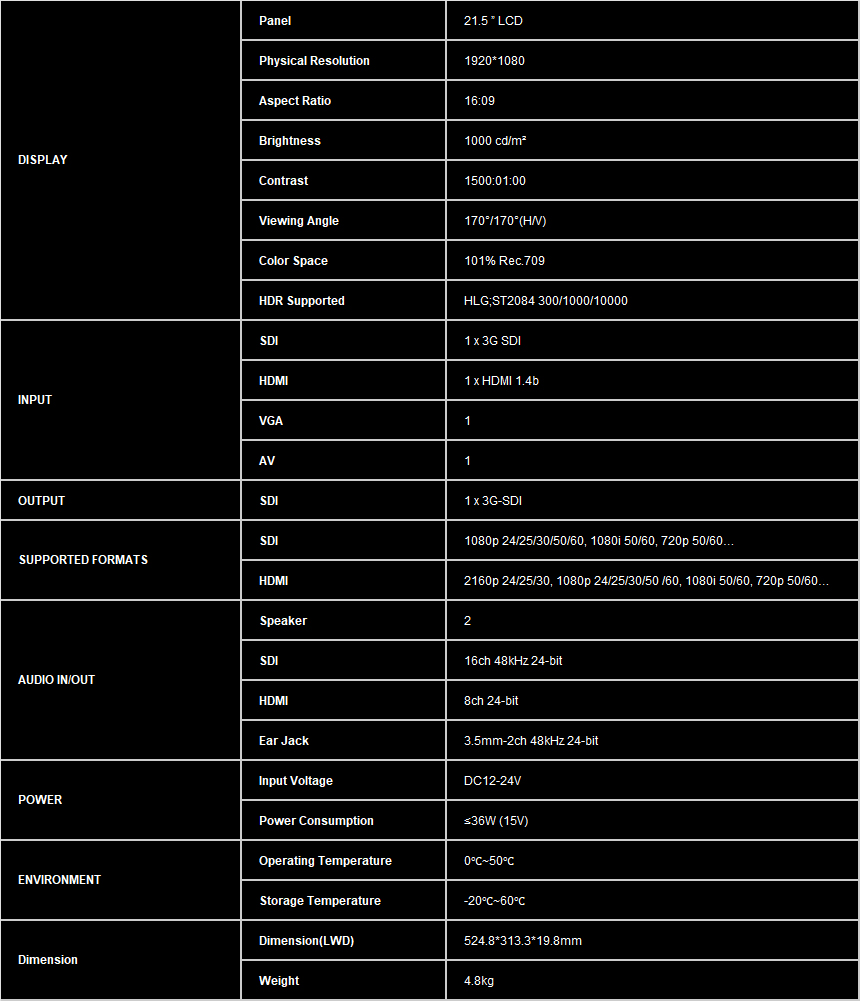Viewport: 860px width, 1001px height.
Task: Select the Viewing Angle label
Action: coord(299,221)
